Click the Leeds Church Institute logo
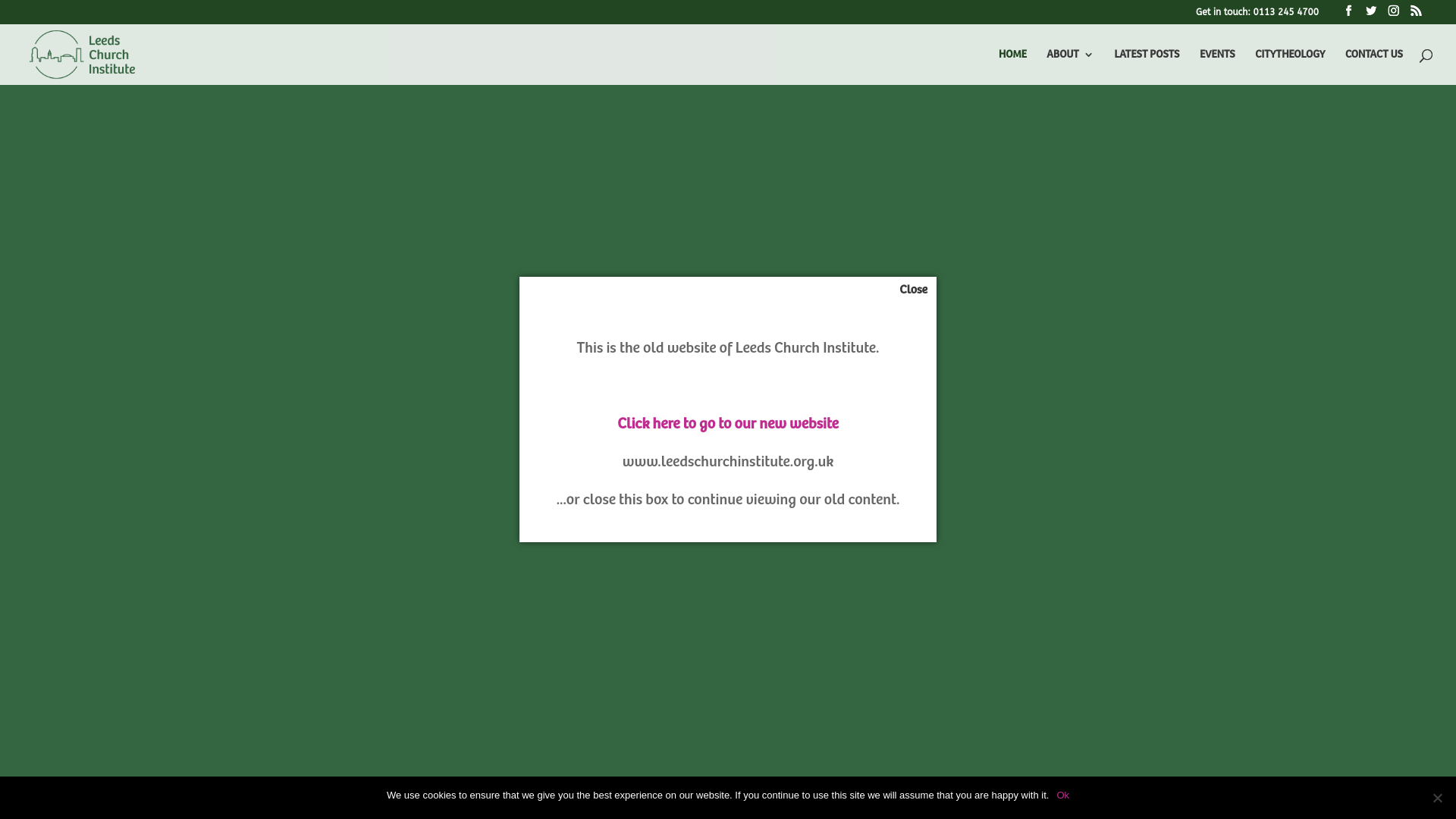Viewport: 1456px width, 819px height. coord(83,55)
